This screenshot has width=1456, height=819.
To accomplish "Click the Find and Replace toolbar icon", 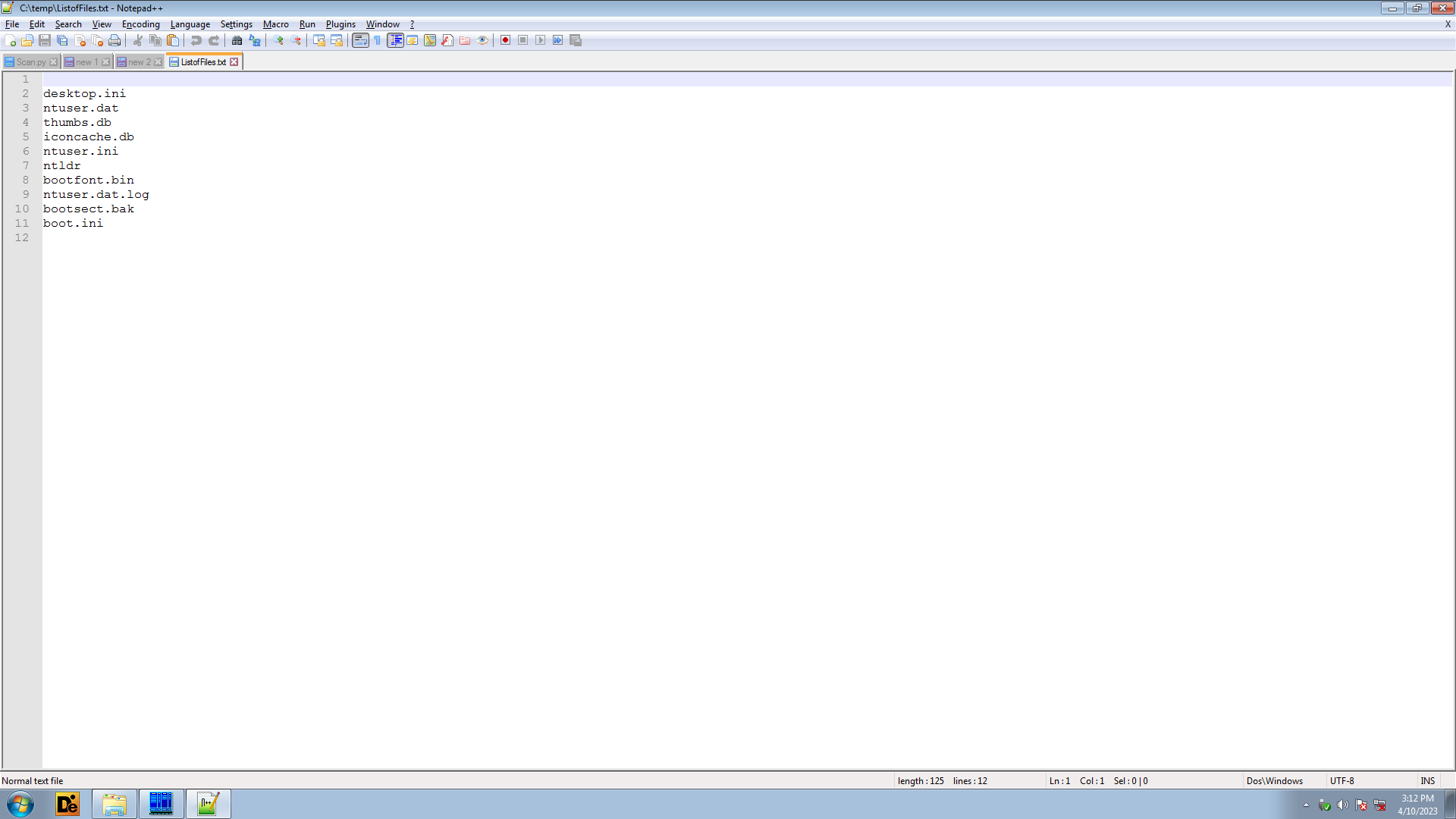I will click(x=255, y=40).
